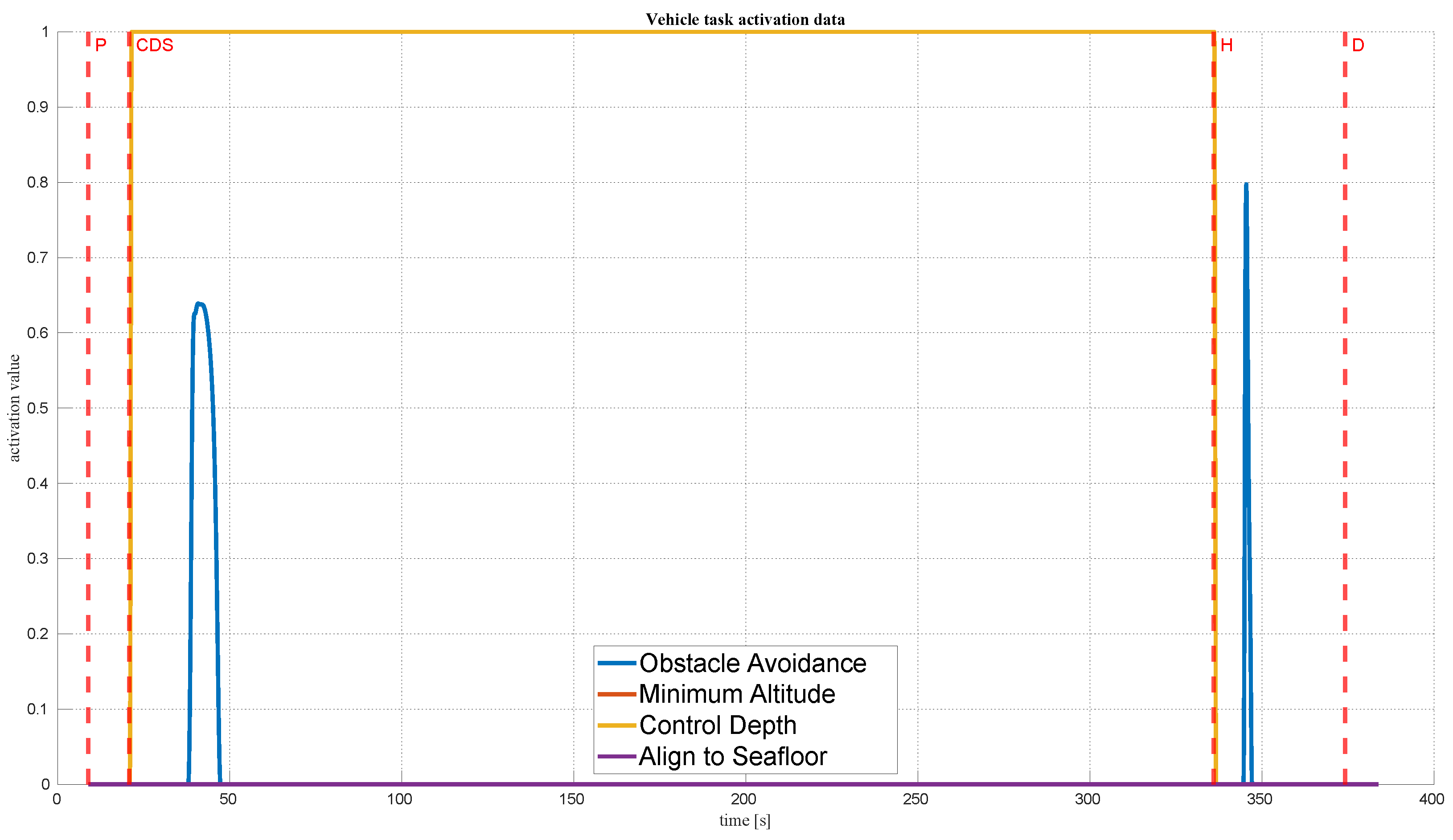
Task: Click the yellow Control Depth legend line
Action: tap(616, 725)
